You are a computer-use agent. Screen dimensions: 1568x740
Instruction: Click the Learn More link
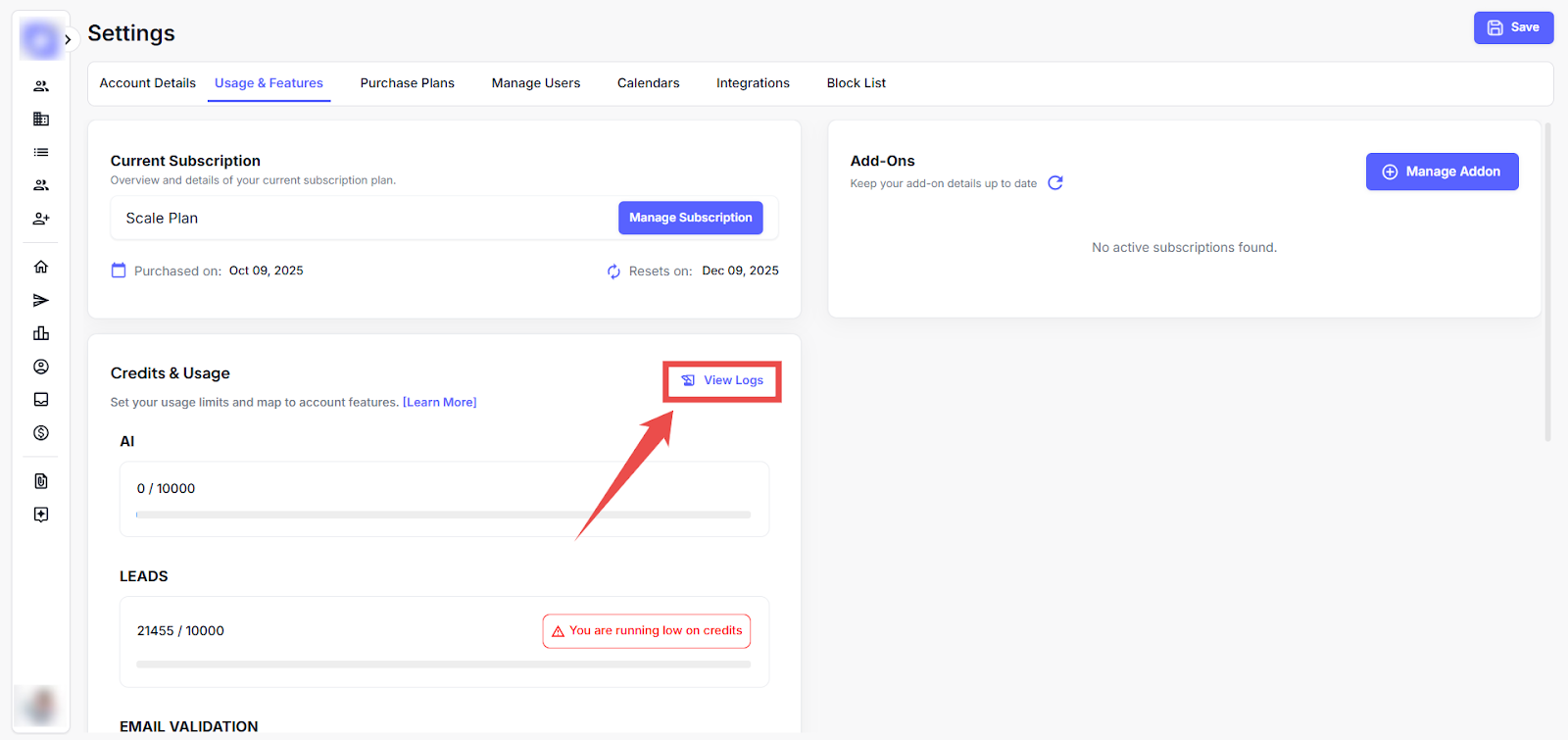(439, 403)
